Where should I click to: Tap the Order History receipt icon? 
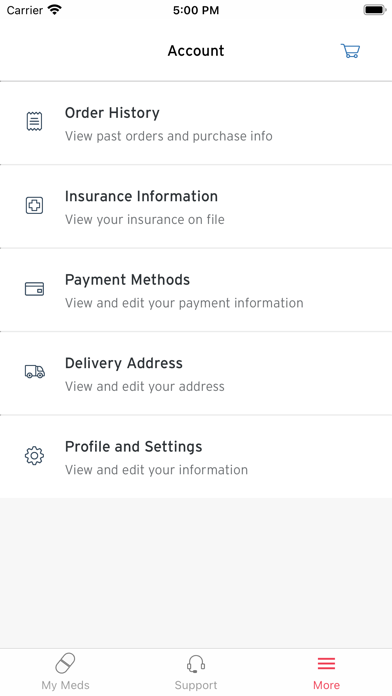pyautogui.click(x=34, y=121)
